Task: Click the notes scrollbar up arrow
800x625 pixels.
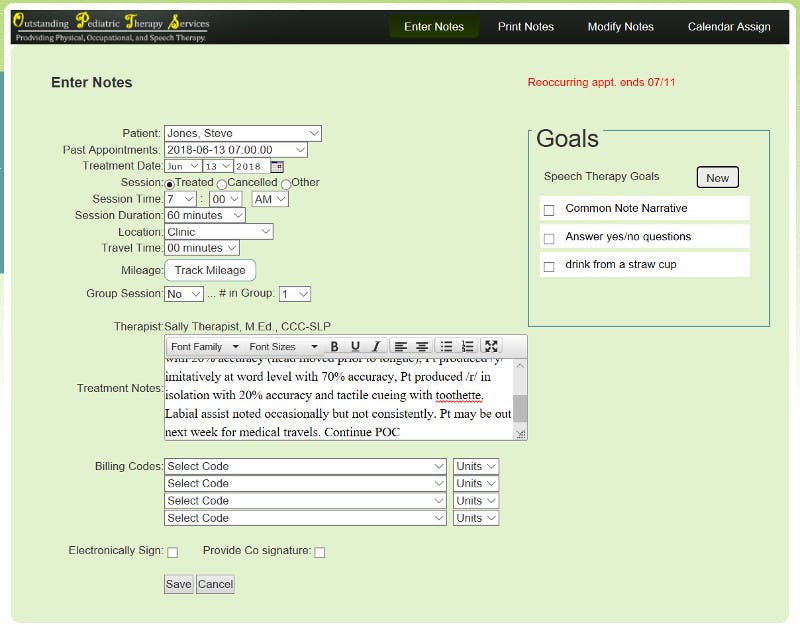Action: [x=520, y=365]
